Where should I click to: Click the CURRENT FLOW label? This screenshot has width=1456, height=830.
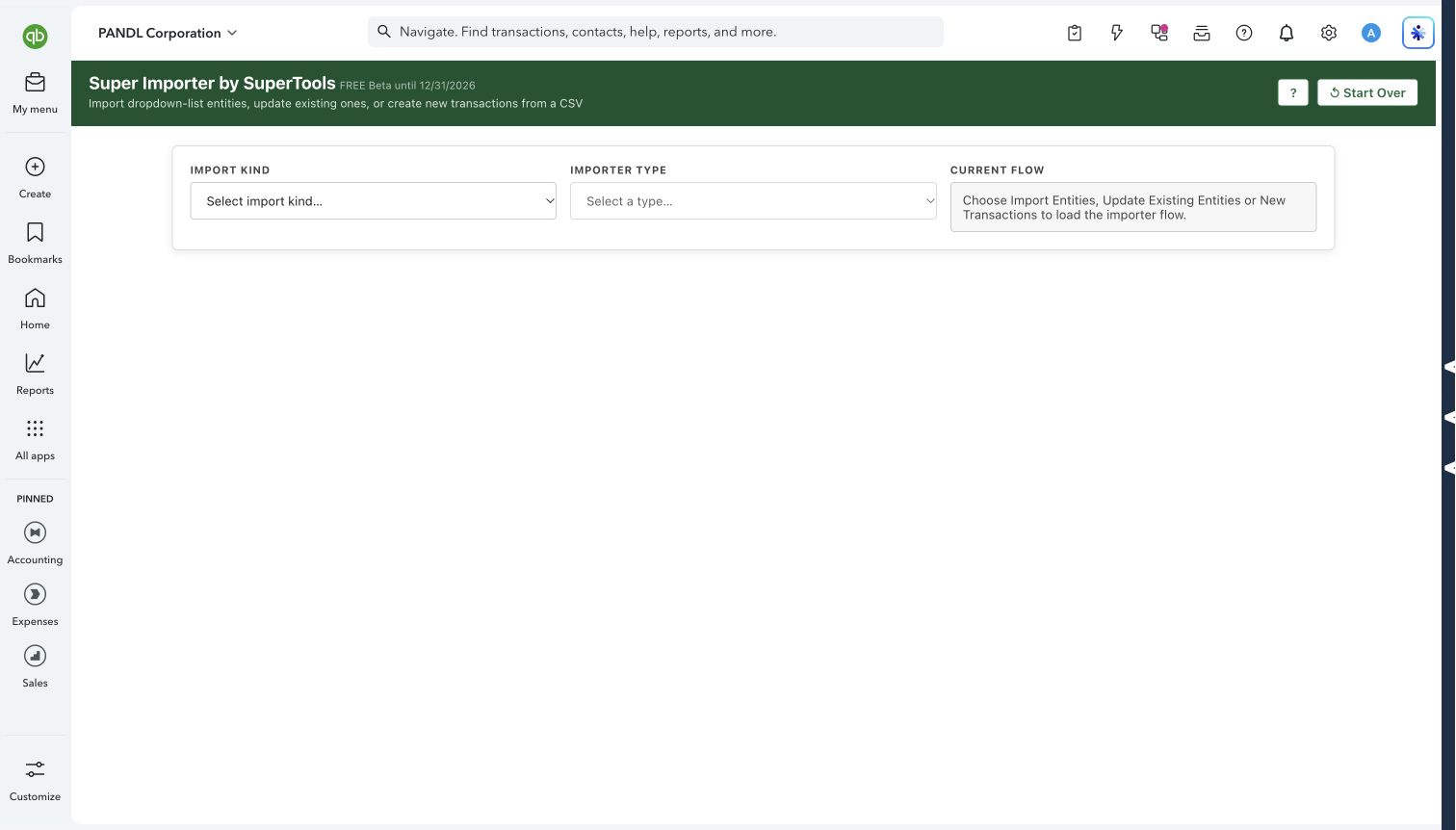[x=997, y=170]
